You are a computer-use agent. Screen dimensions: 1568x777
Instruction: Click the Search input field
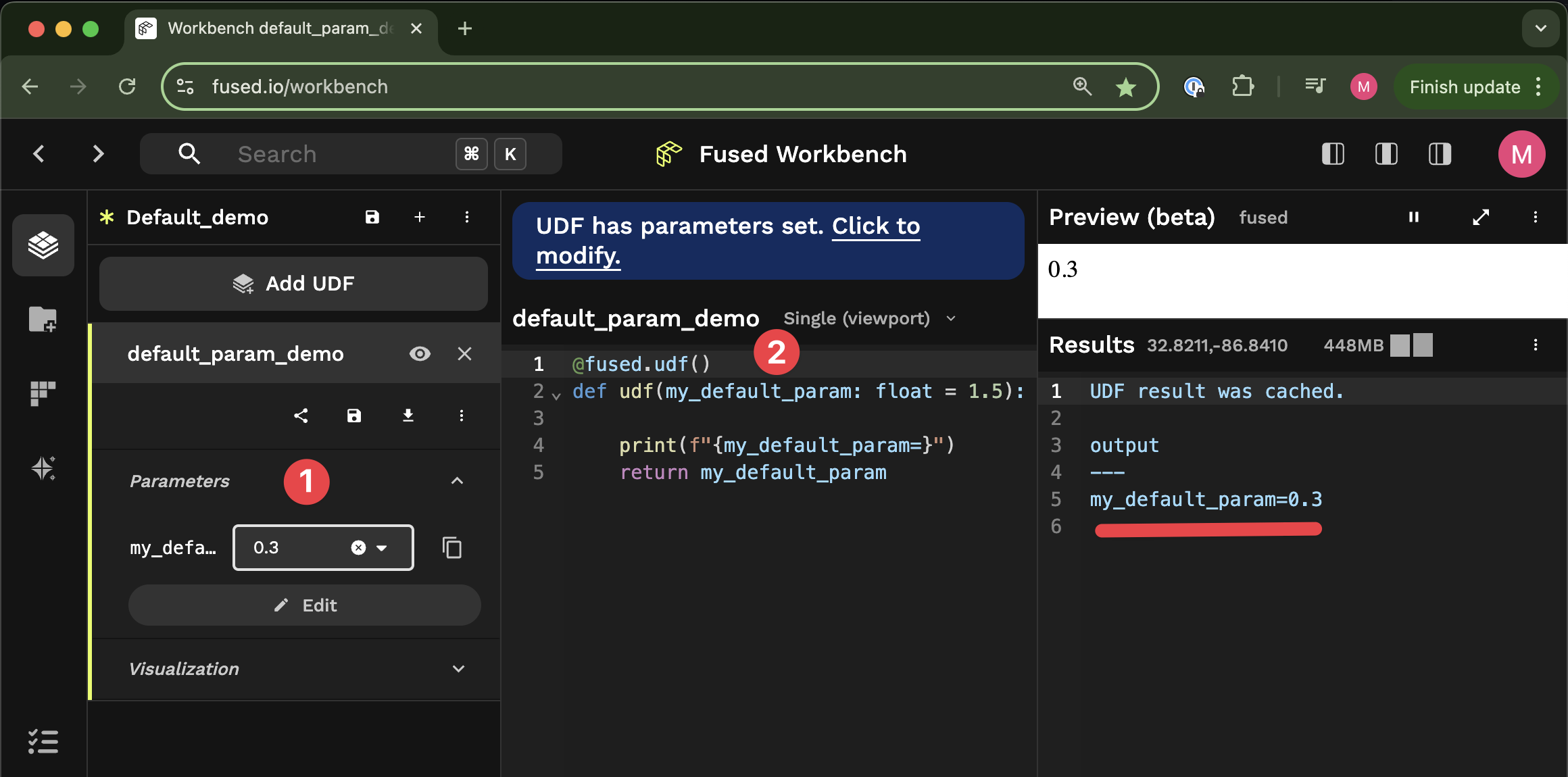pyautogui.click(x=350, y=154)
